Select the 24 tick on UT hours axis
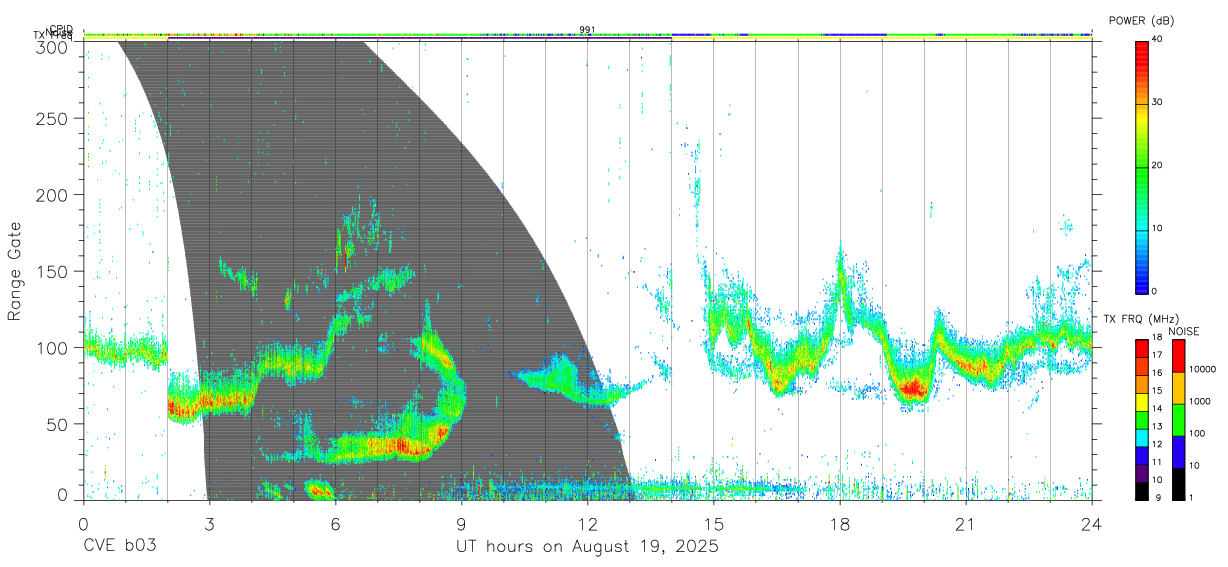 (1092, 524)
